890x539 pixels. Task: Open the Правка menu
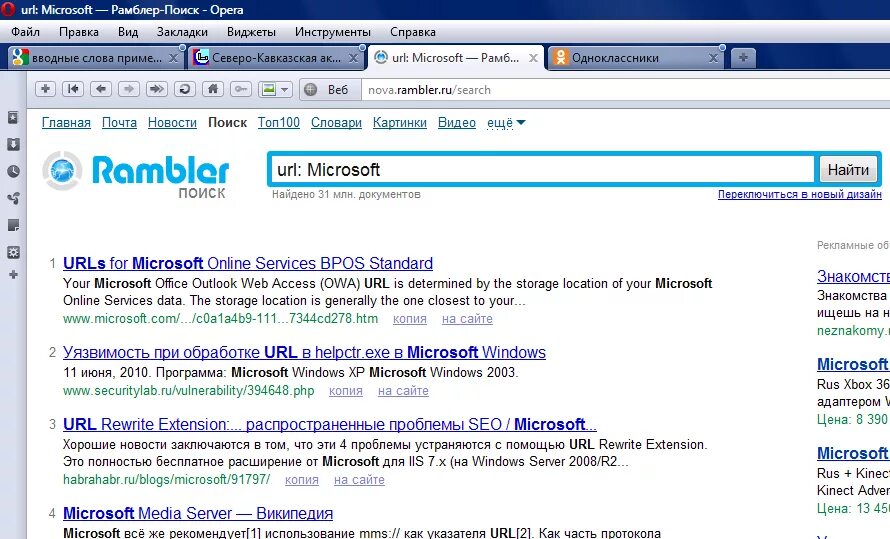pos(78,32)
